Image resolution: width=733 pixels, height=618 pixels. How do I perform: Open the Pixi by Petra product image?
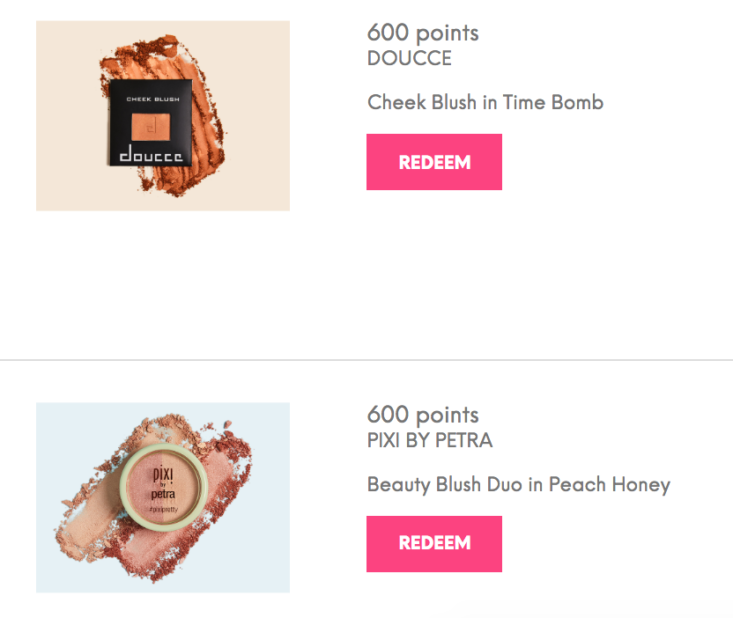[163, 497]
